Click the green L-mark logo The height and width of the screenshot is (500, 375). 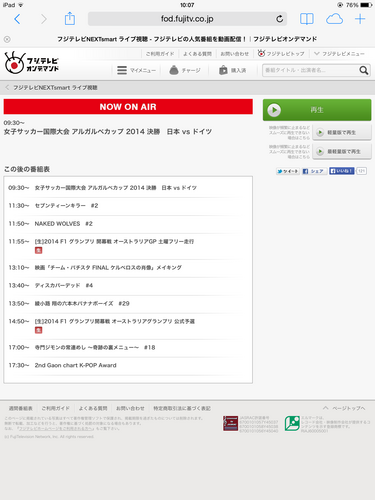292,424
